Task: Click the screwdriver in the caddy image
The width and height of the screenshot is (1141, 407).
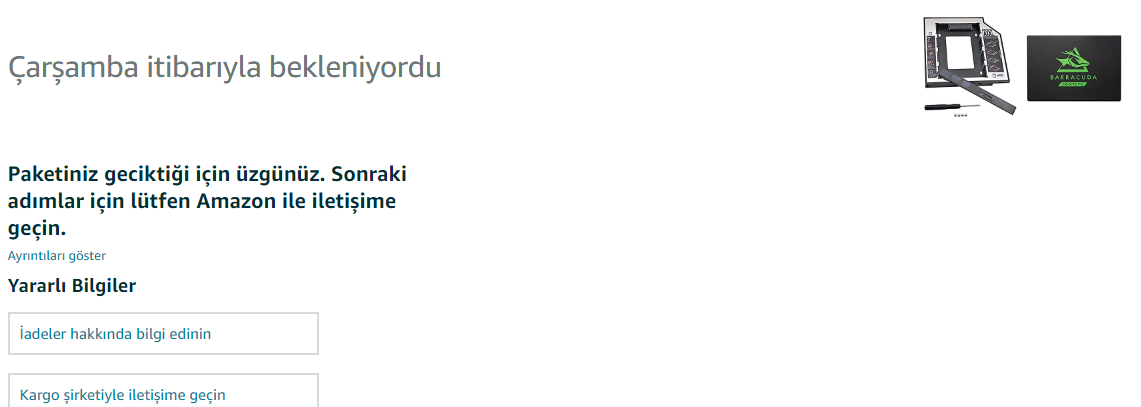Action: (x=941, y=105)
